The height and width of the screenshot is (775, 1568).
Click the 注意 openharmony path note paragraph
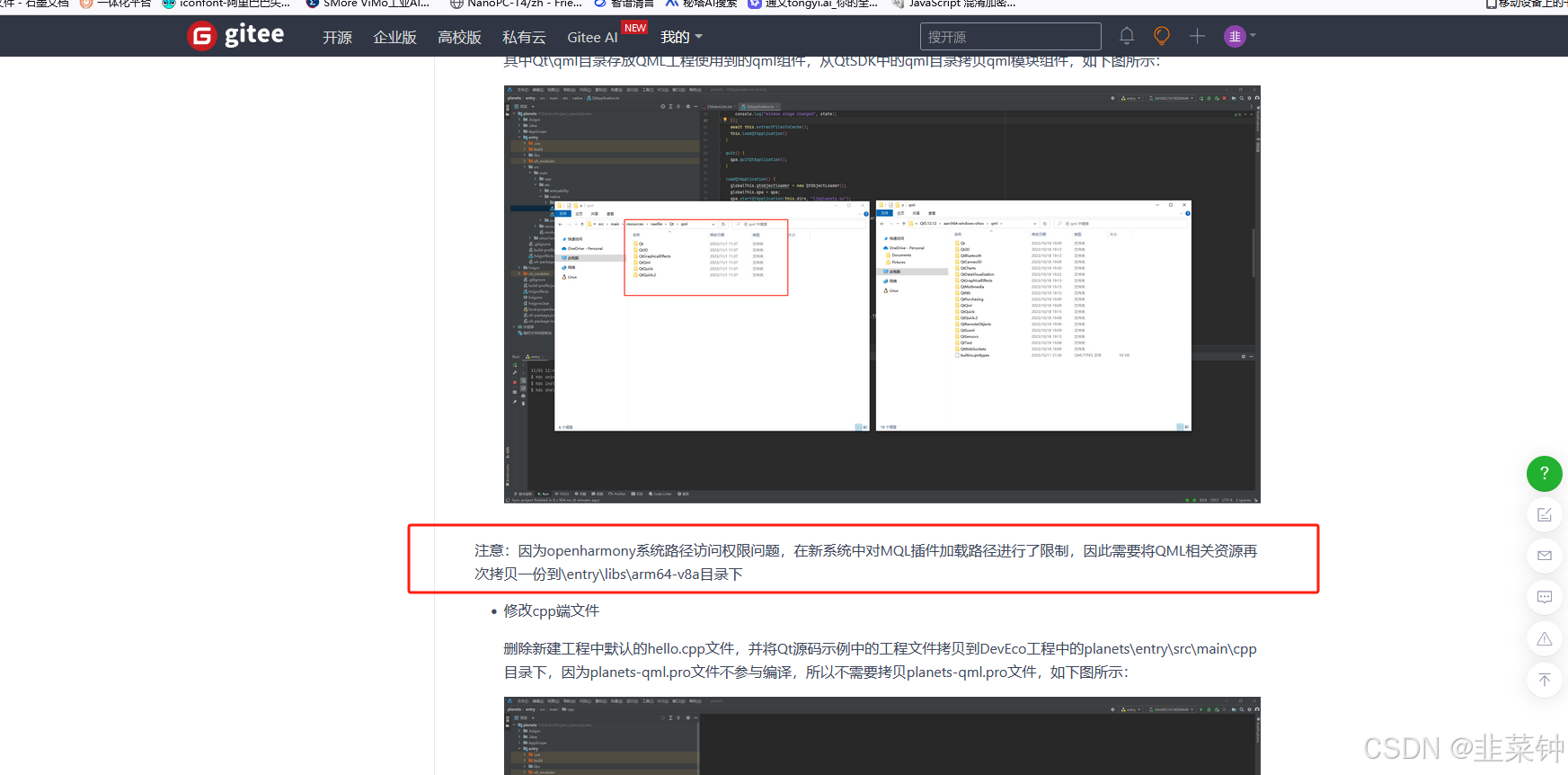865,563
